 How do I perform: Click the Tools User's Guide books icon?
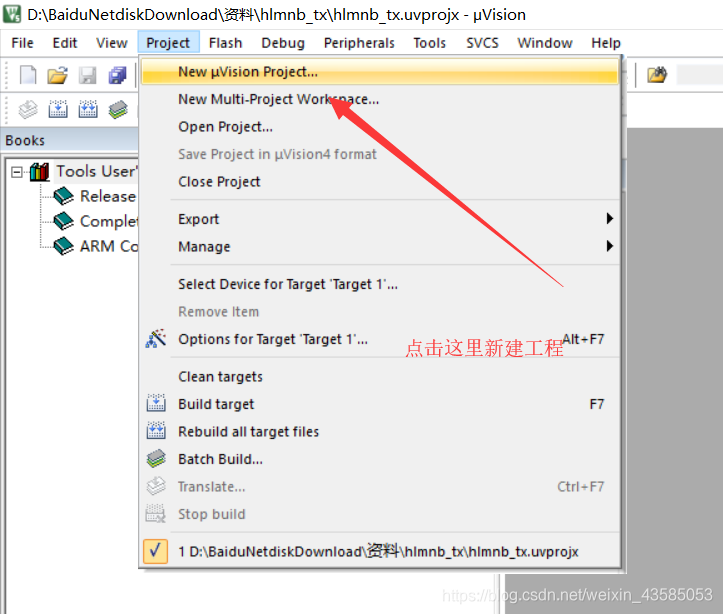pyautogui.click(x=40, y=172)
